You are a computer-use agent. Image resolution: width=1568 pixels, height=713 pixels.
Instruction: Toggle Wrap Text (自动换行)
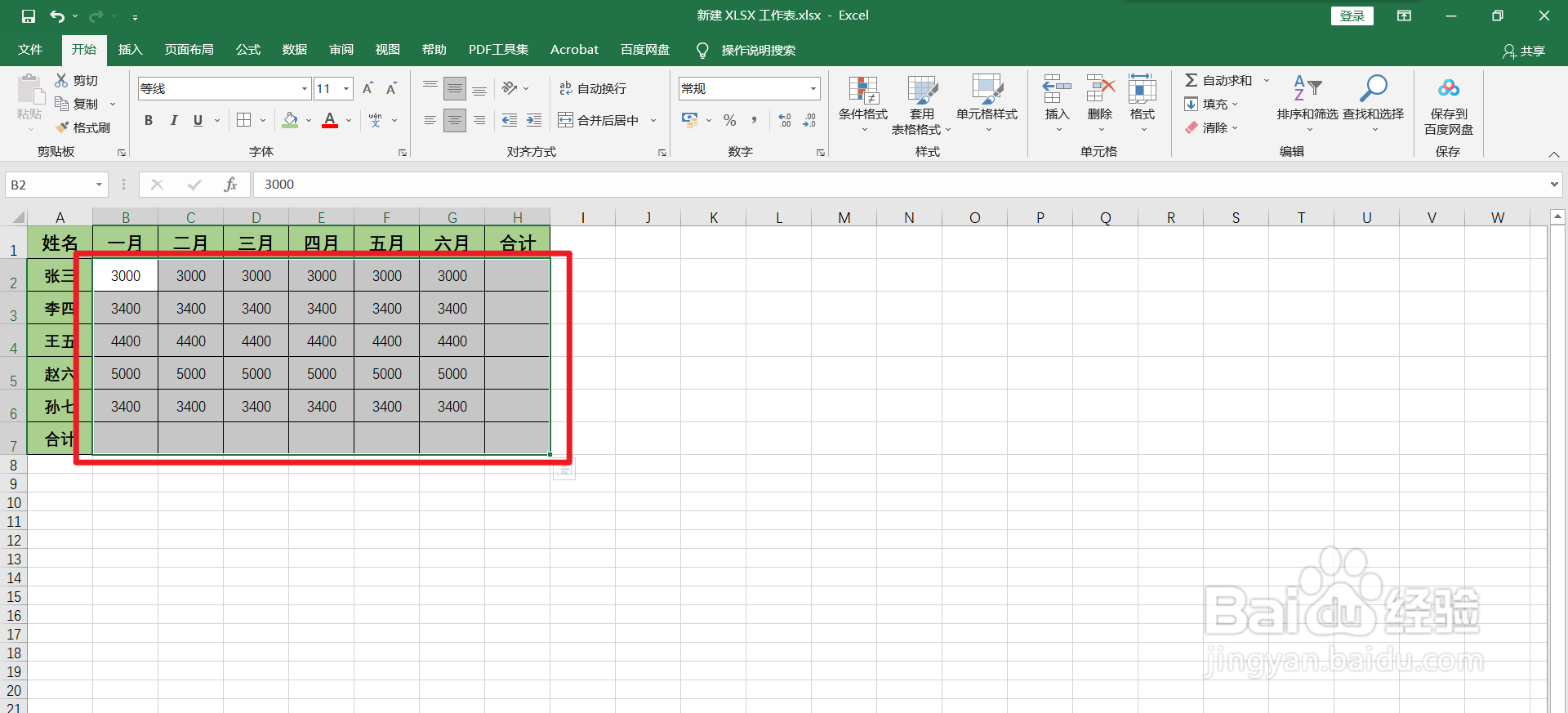tap(593, 88)
